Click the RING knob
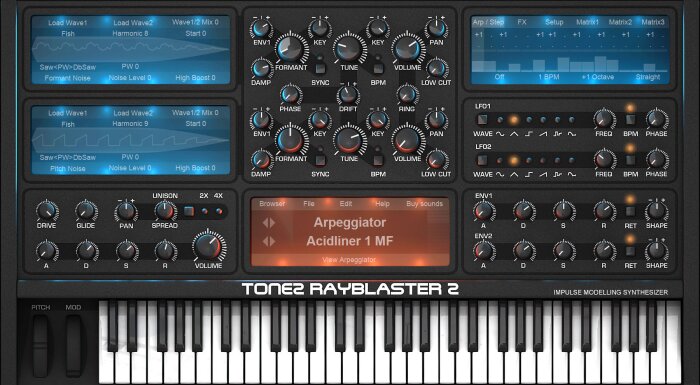The width and height of the screenshot is (700, 385). tap(407, 95)
